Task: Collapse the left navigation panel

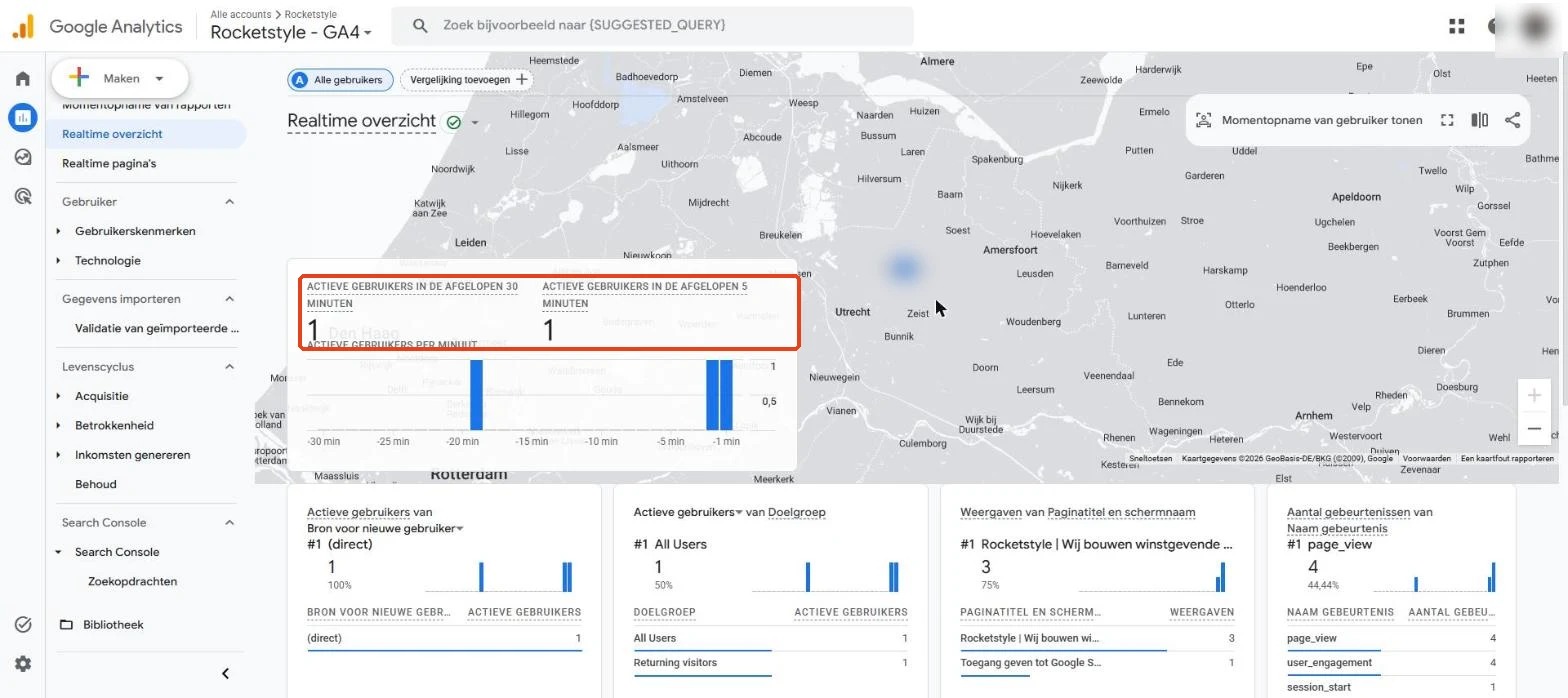Action: click(x=225, y=673)
